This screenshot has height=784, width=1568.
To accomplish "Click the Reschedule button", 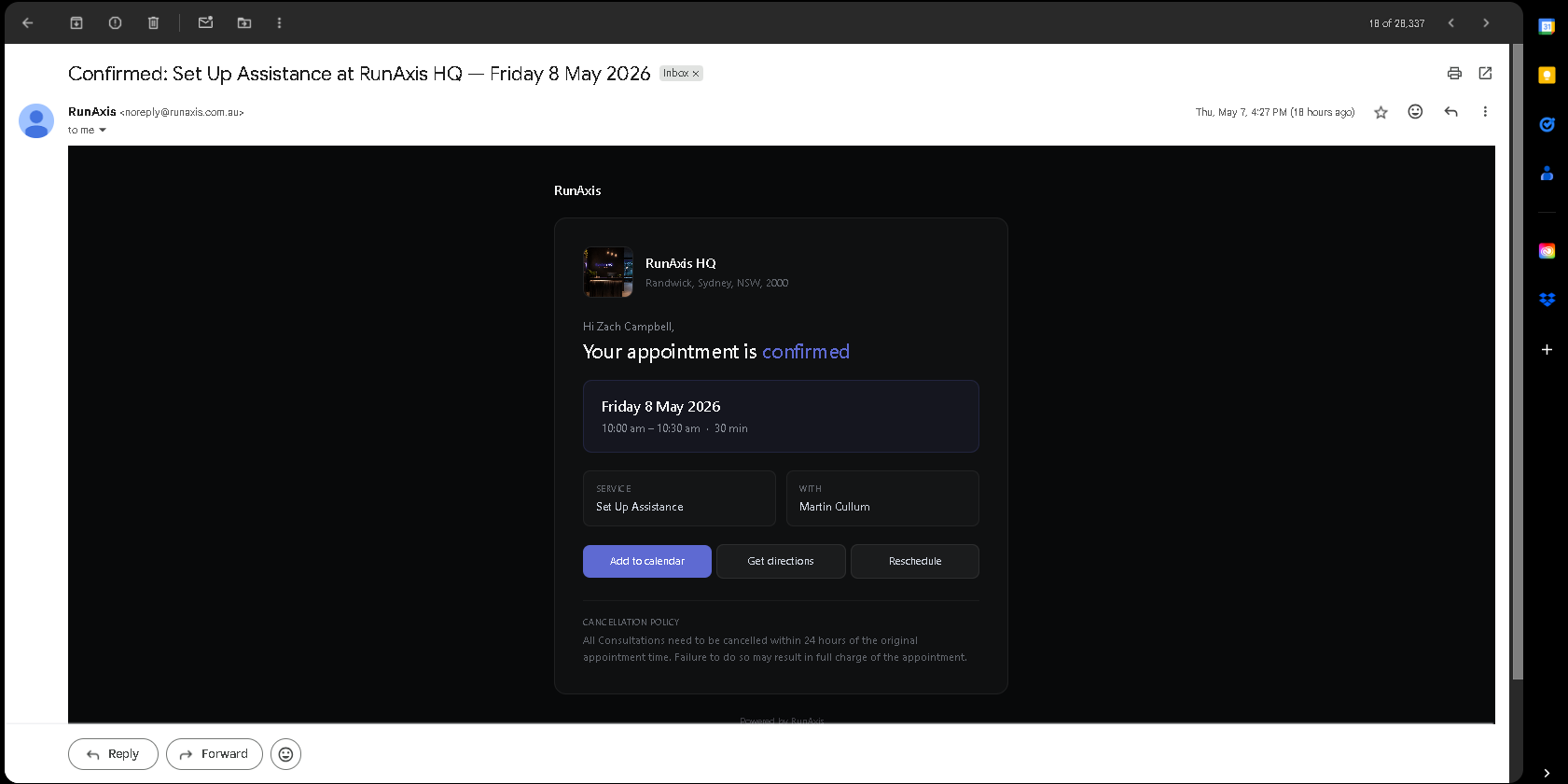I will [x=915, y=561].
